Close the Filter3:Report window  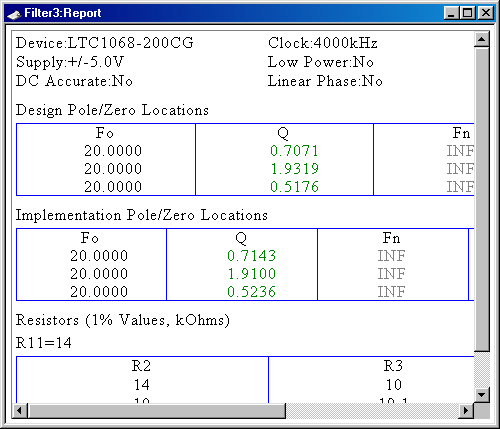(x=486, y=13)
